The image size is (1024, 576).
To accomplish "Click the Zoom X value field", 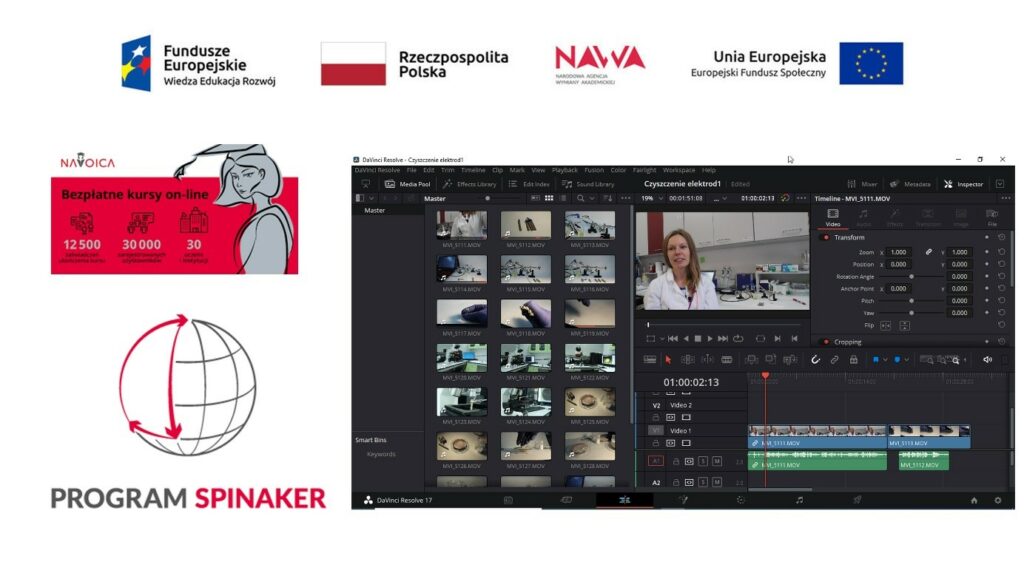I will (899, 252).
